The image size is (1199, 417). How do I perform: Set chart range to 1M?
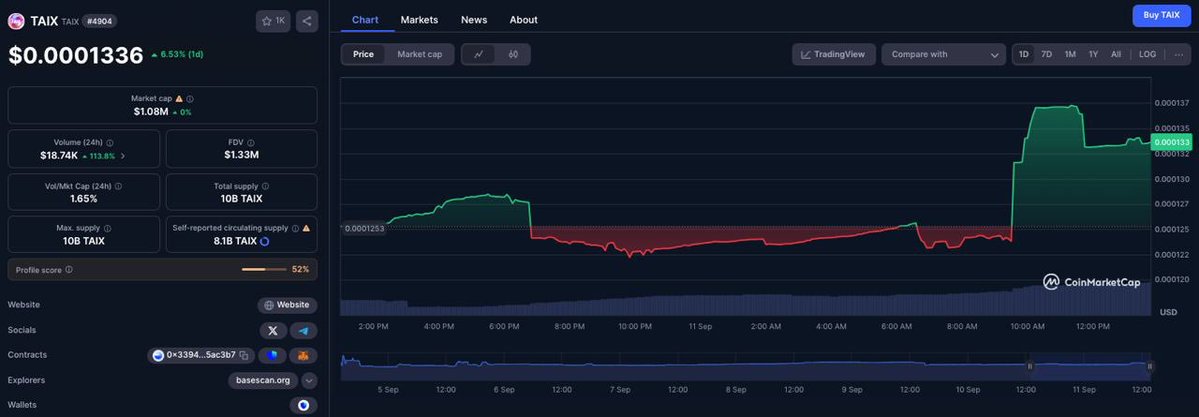click(x=1070, y=54)
